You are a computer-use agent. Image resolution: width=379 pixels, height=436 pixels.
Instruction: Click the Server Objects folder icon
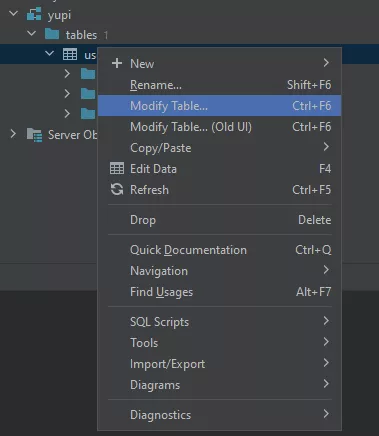34,135
